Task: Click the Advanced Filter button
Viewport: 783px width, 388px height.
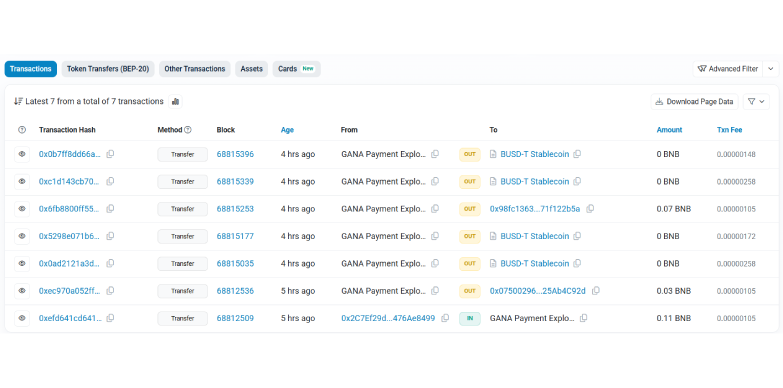Action: click(728, 69)
